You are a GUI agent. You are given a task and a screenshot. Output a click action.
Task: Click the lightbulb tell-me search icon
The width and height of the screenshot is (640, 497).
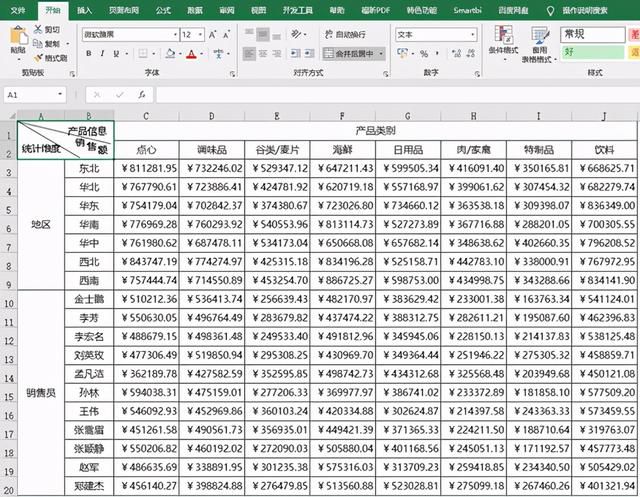550,11
